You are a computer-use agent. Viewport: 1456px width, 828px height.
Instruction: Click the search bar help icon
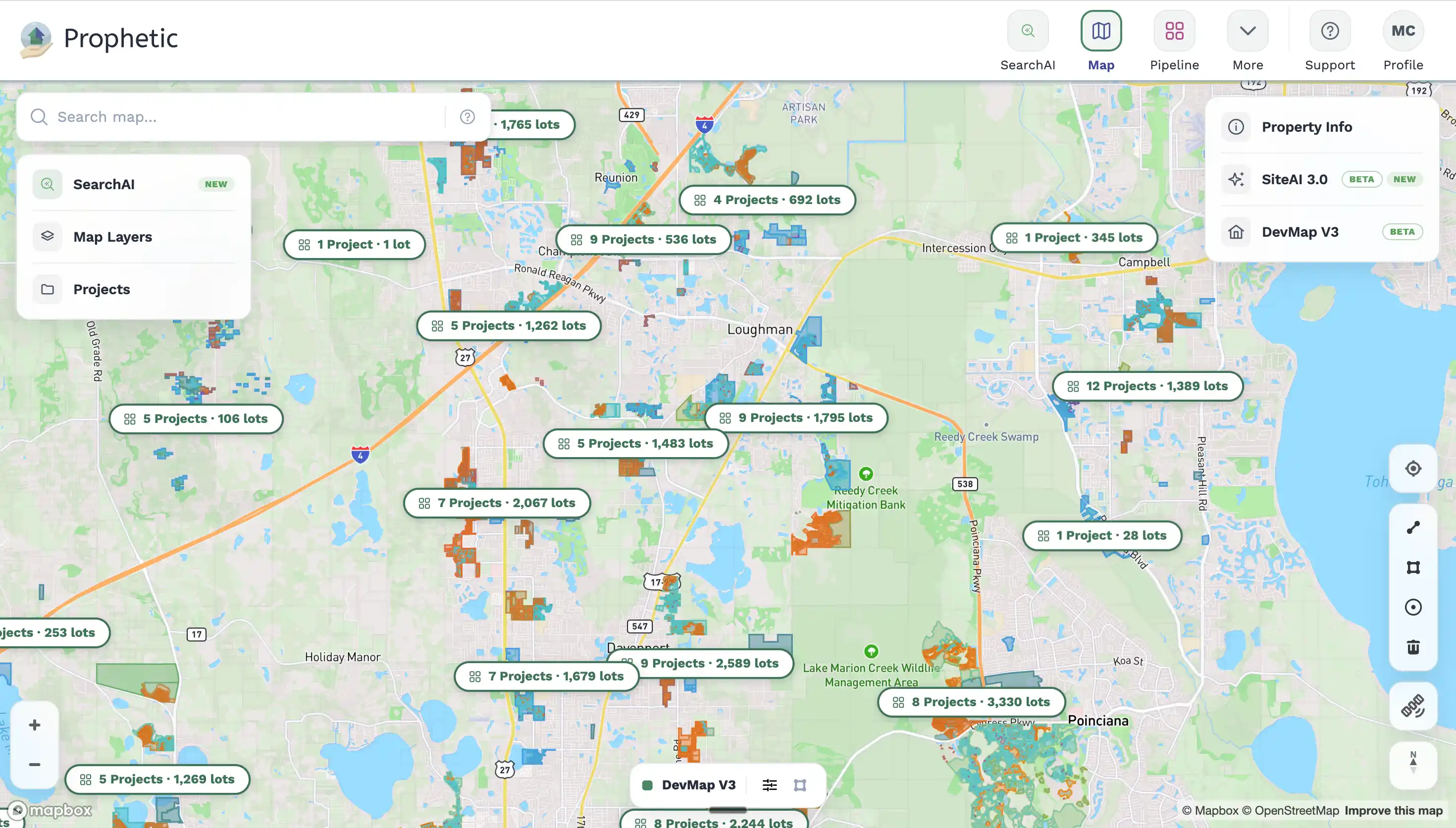(467, 116)
